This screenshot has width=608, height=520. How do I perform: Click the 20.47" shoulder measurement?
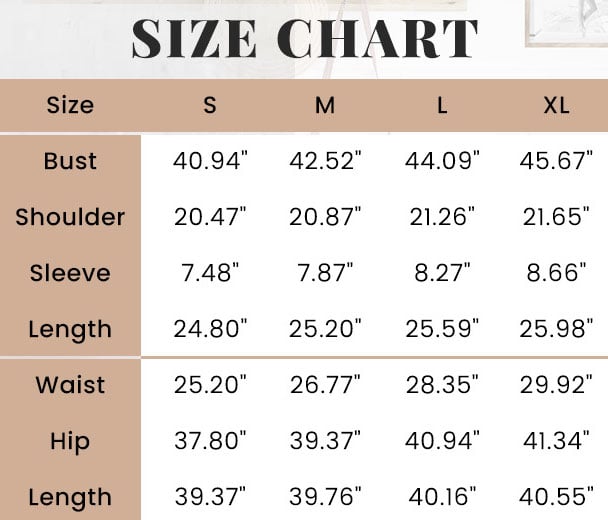(x=210, y=217)
